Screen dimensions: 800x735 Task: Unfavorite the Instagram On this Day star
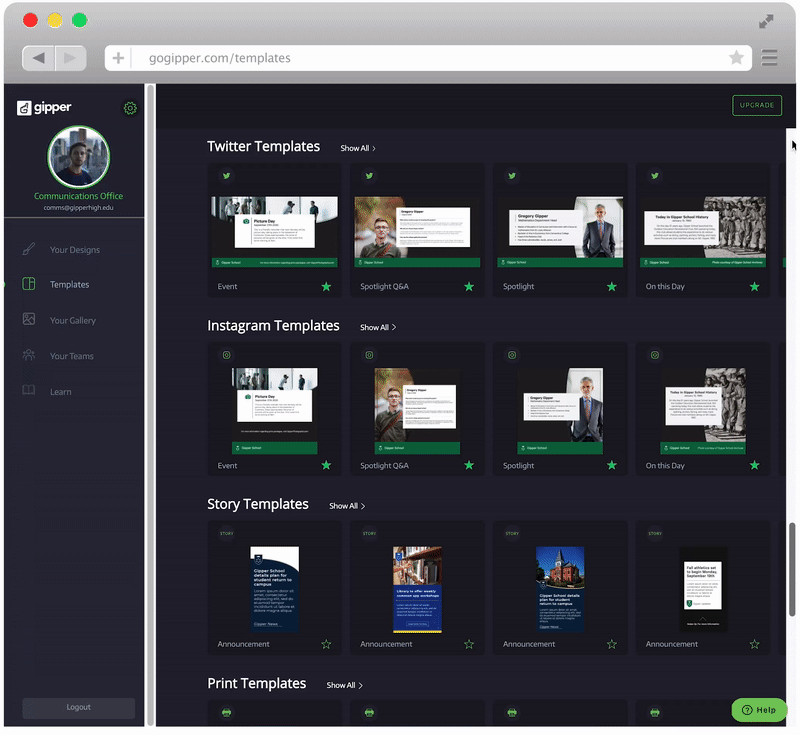(x=755, y=465)
